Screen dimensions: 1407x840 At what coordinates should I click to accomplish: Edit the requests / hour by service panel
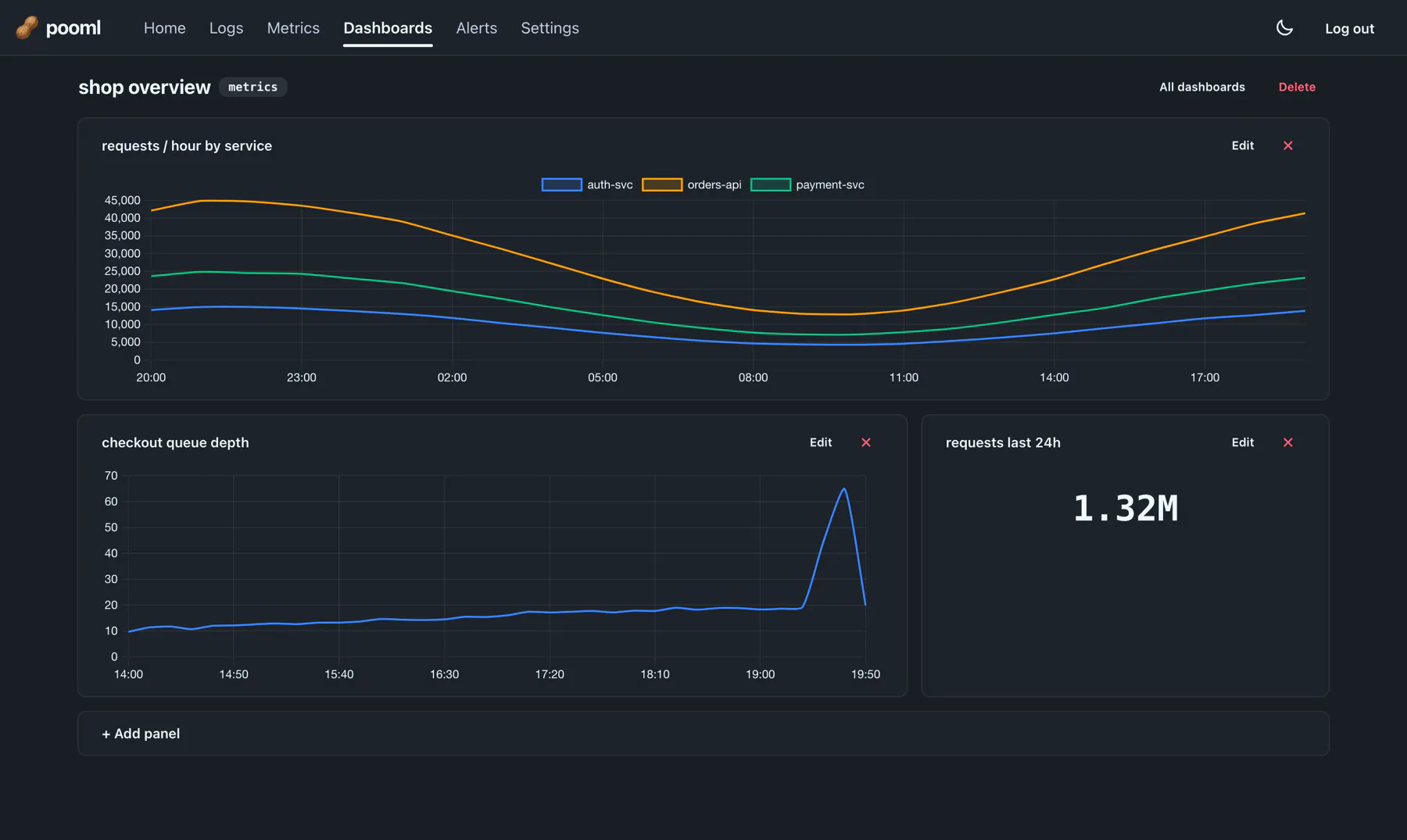(x=1243, y=146)
